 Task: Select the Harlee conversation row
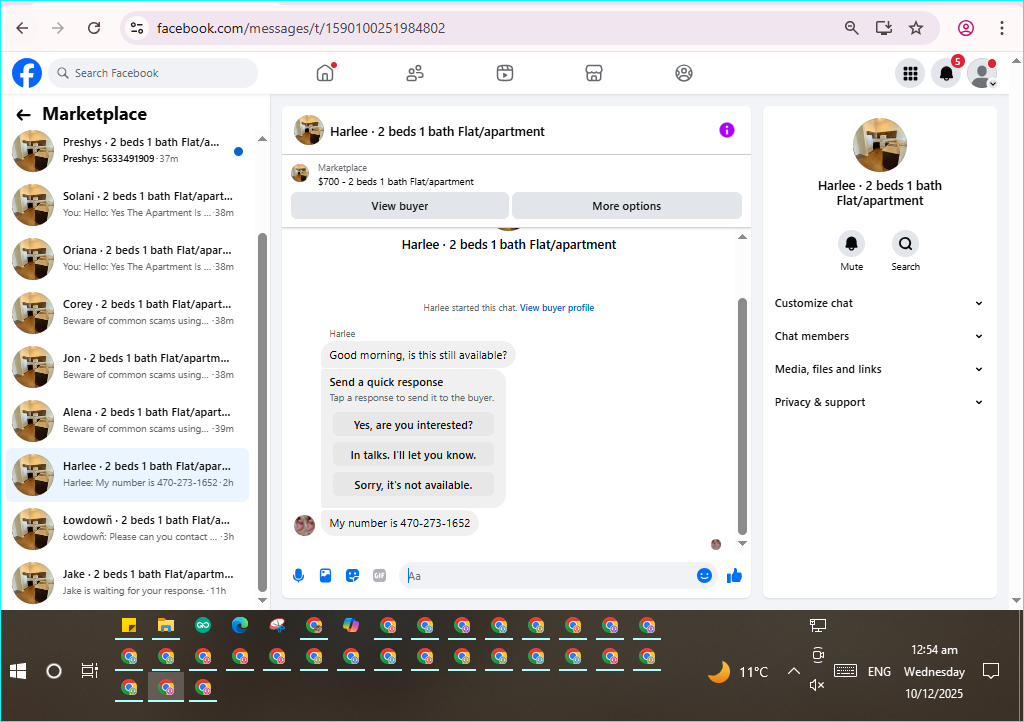point(128,475)
